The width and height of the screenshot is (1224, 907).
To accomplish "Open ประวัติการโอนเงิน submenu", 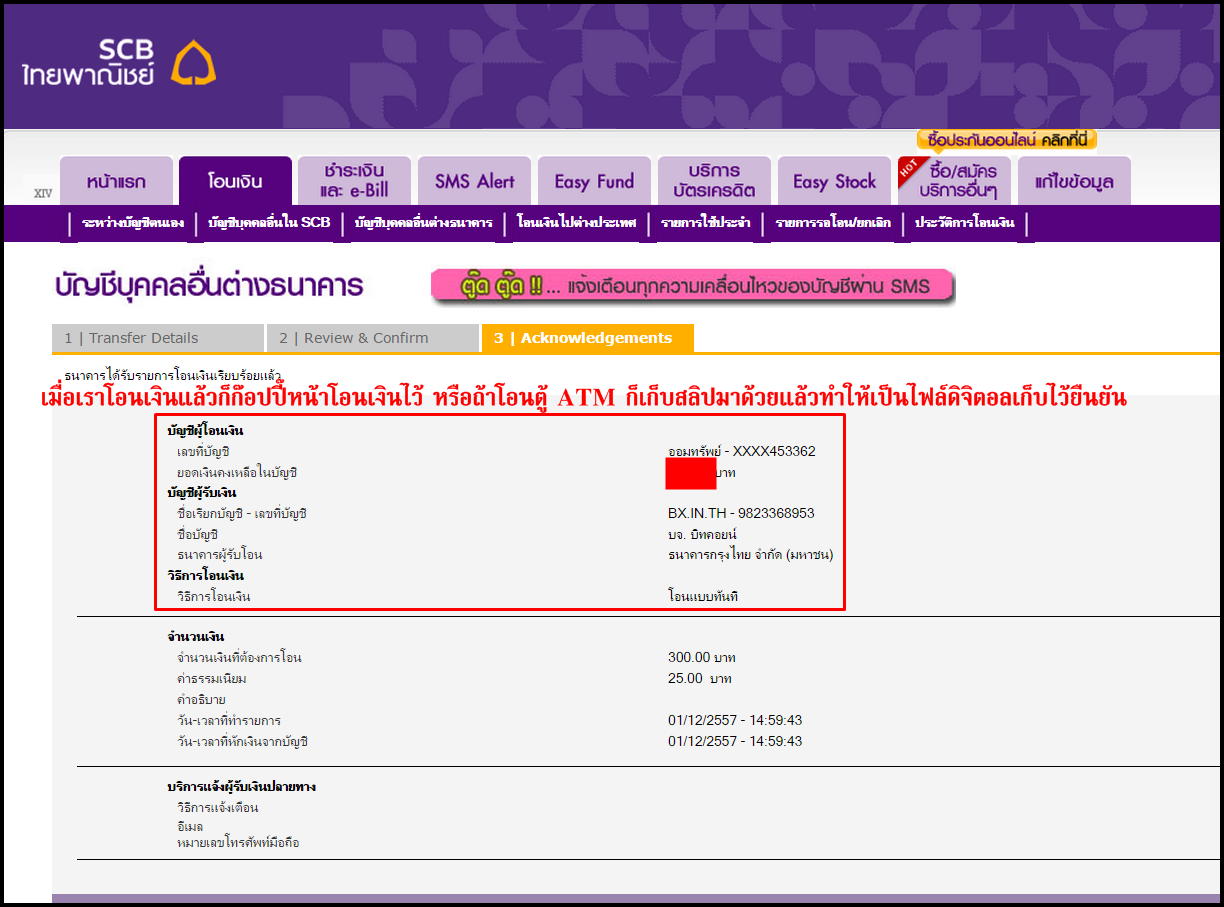I will (964, 223).
